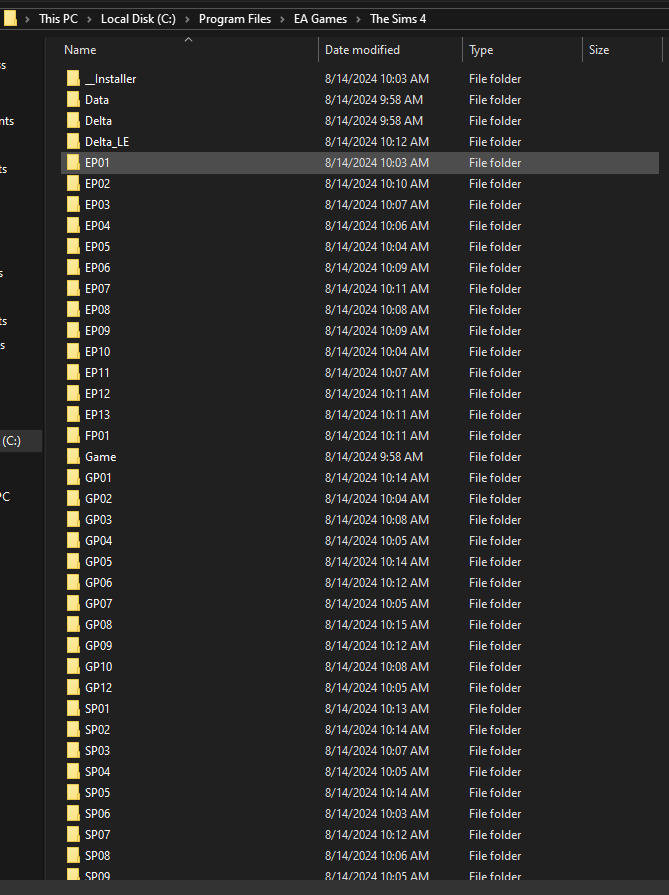
Task: Expand the chevron after Local Disk (C:)
Action: 187,19
